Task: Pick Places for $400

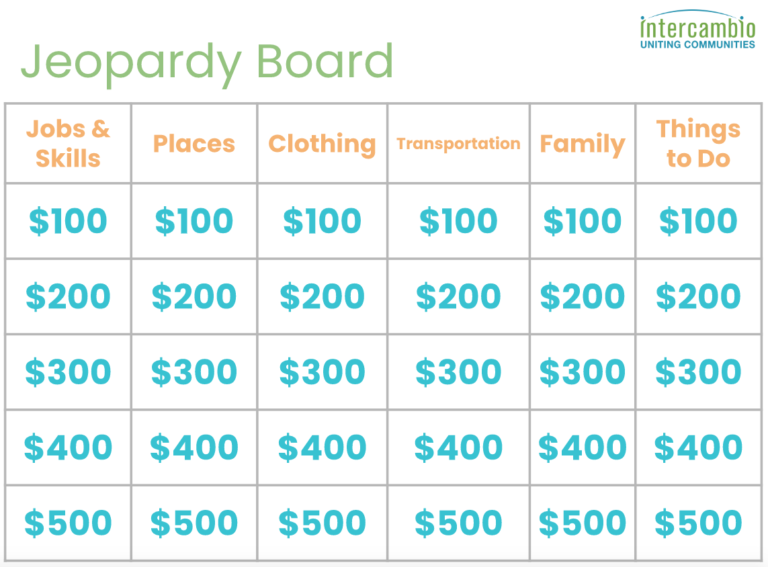Action: [x=194, y=447]
